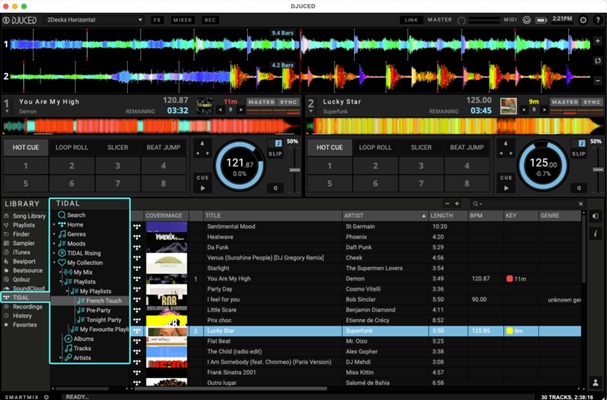607x400 pixels.
Task: Zoom out waveform with minus icon
Action: click(x=597, y=81)
